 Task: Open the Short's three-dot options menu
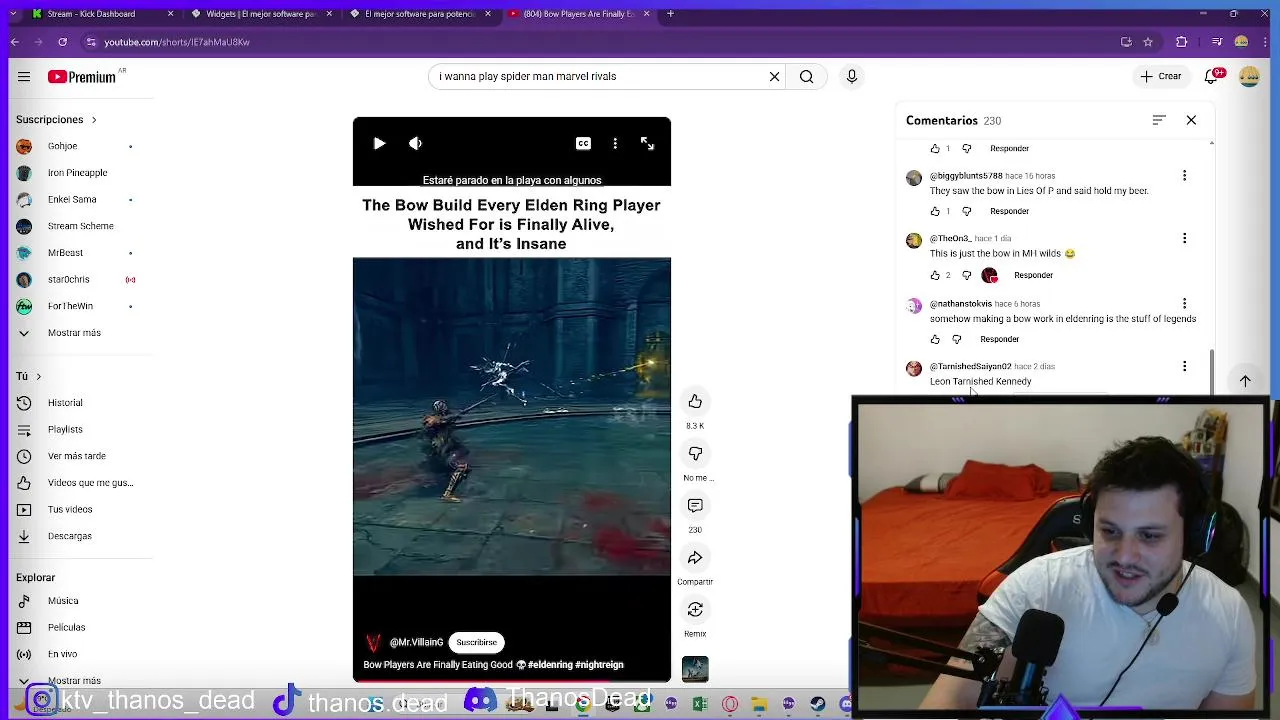click(615, 143)
